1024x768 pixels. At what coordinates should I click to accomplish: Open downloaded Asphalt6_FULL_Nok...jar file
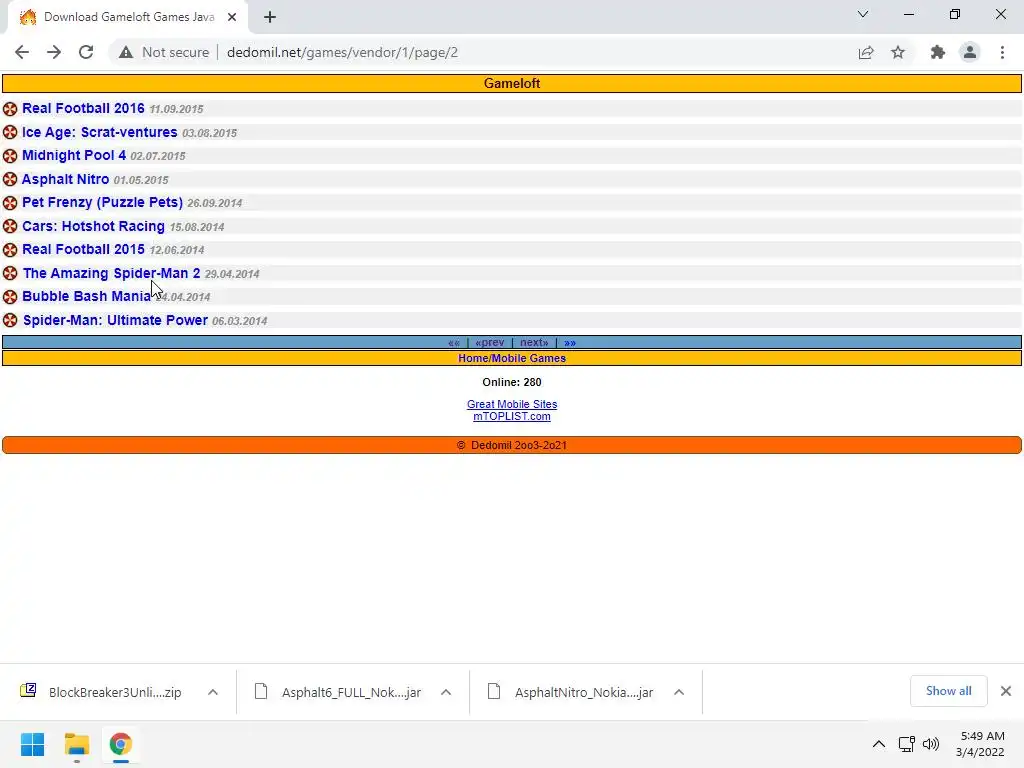pyautogui.click(x=340, y=692)
